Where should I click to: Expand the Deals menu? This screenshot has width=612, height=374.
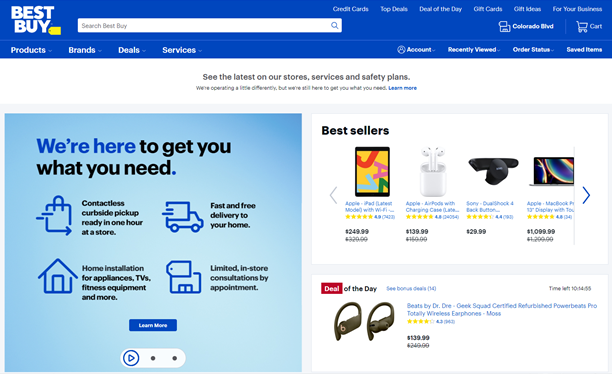point(132,50)
